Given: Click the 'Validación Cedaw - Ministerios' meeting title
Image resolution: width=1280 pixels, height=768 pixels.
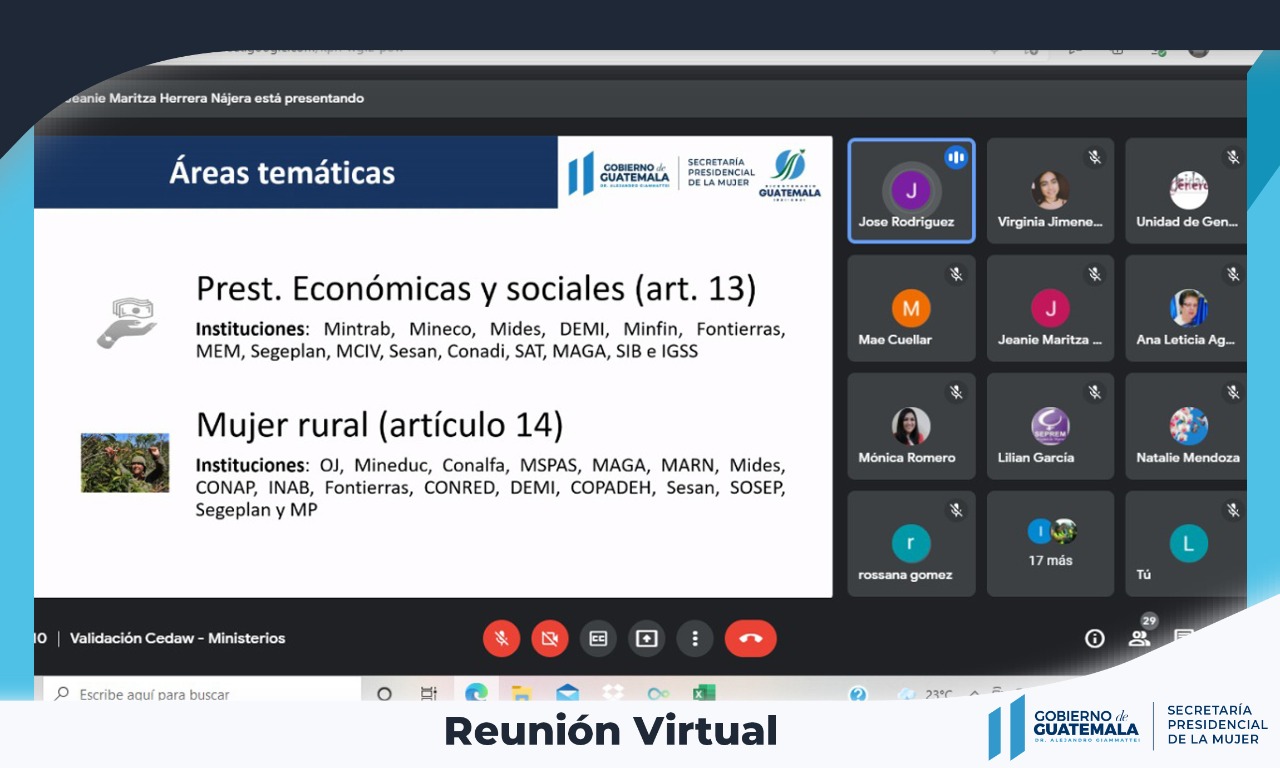Looking at the screenshot, I should (177, 638).
